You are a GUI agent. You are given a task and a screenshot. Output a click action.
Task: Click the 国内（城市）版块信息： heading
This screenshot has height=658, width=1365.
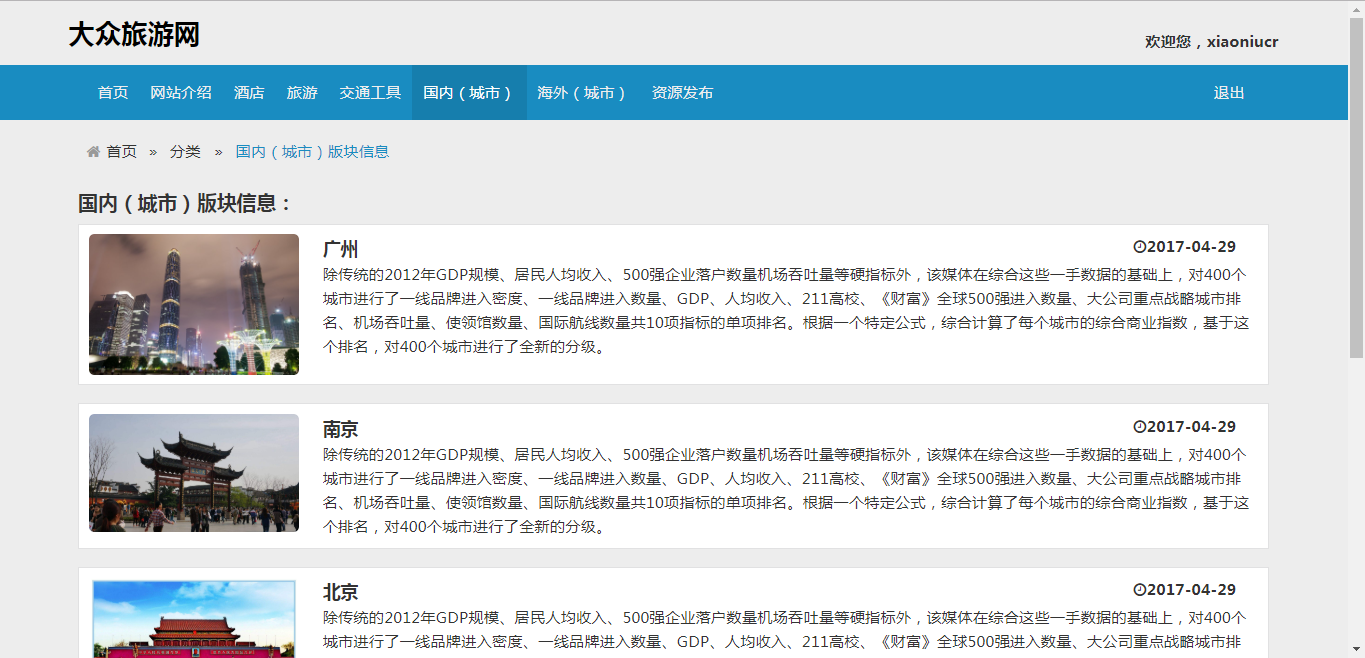(186, 203)
